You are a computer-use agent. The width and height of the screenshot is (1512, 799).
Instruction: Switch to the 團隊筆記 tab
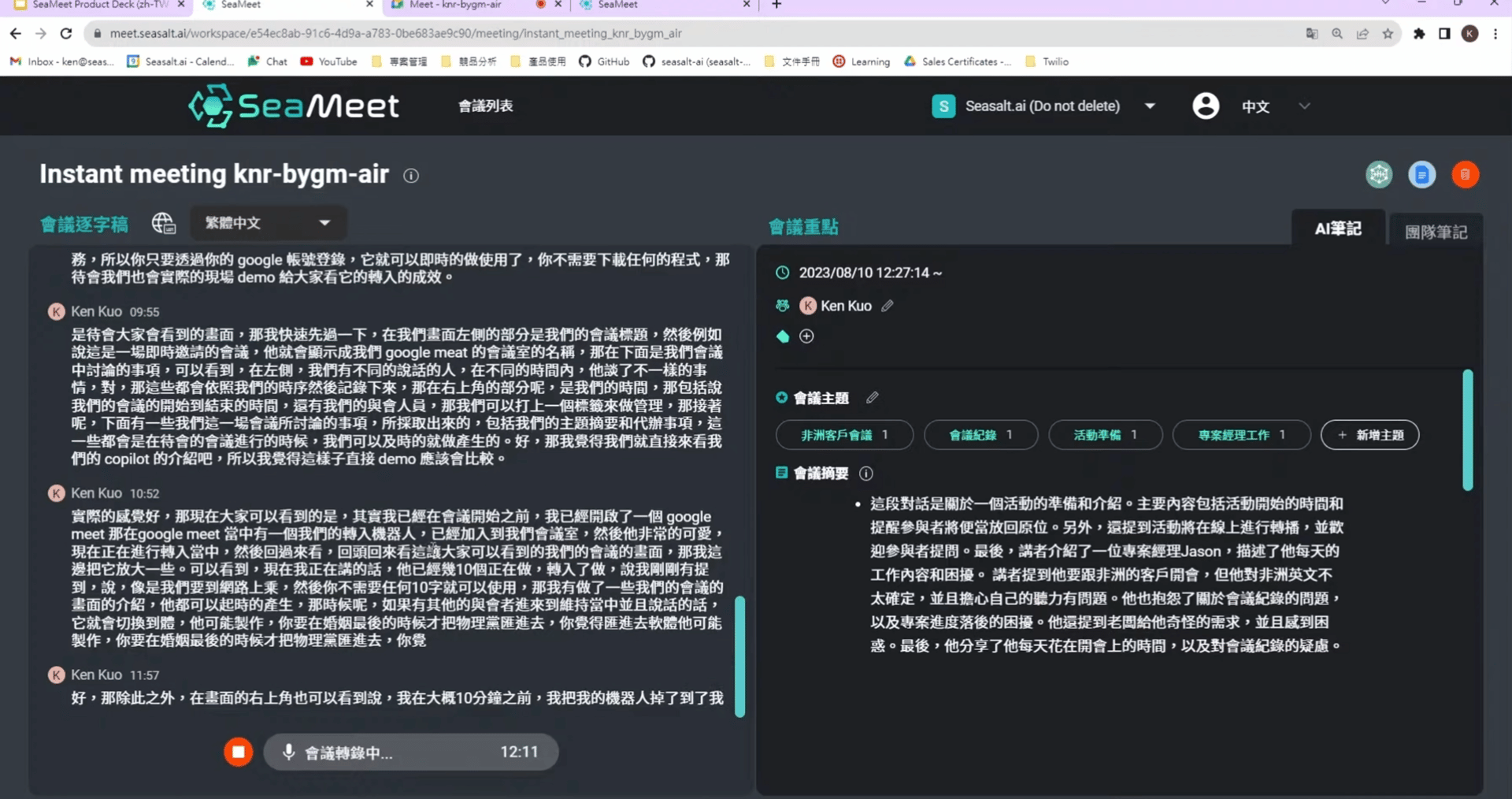pyautogui.click(x=1436, y=232)
